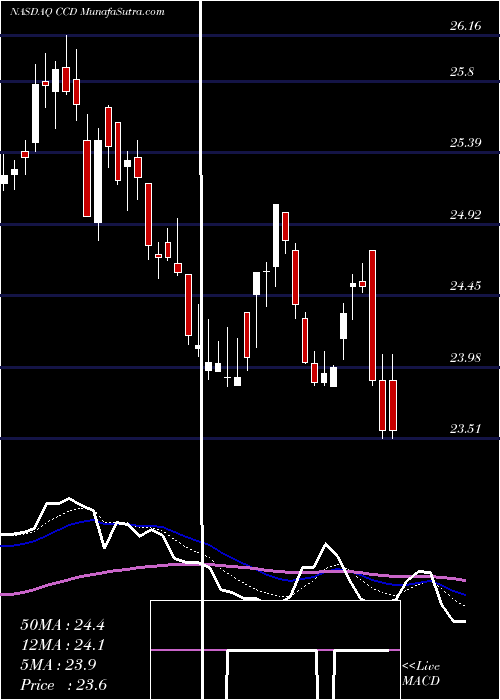The width and height of the screenshot is (500, 700).
Task: Click the 5MA : 23.9 readout
Action: point(58,664)
